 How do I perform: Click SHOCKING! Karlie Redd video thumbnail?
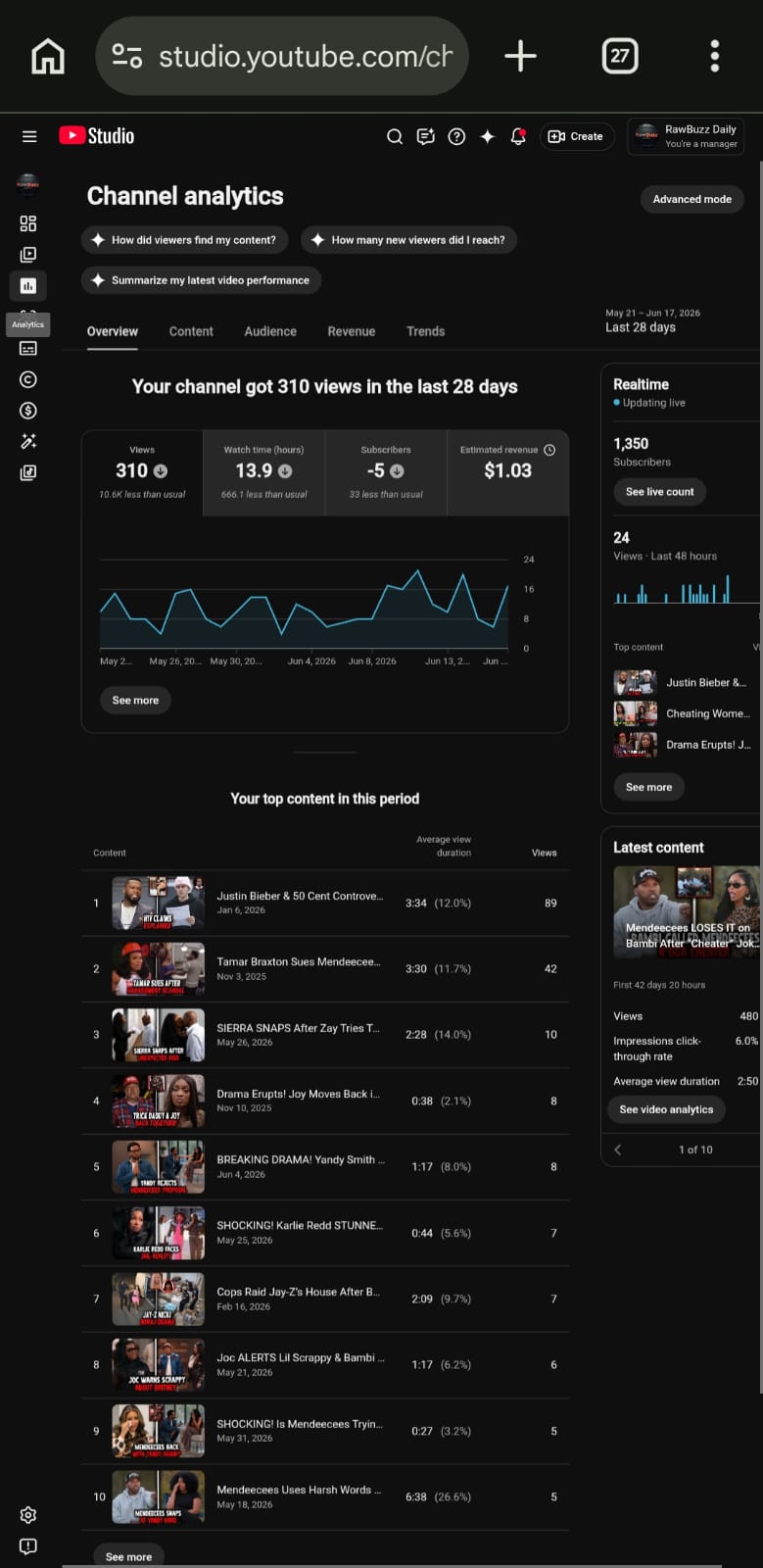tap(158, 1233)
